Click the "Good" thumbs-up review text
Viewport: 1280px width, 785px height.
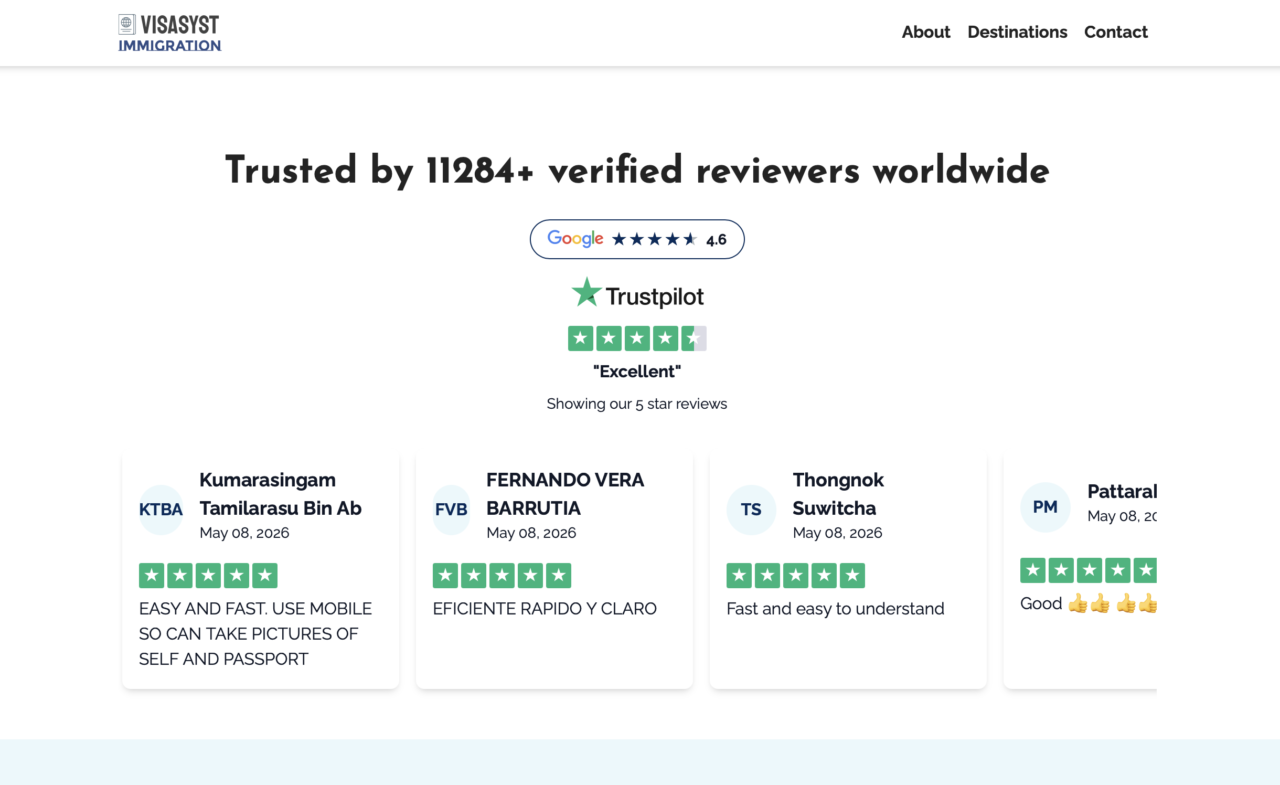(1088, 604)
